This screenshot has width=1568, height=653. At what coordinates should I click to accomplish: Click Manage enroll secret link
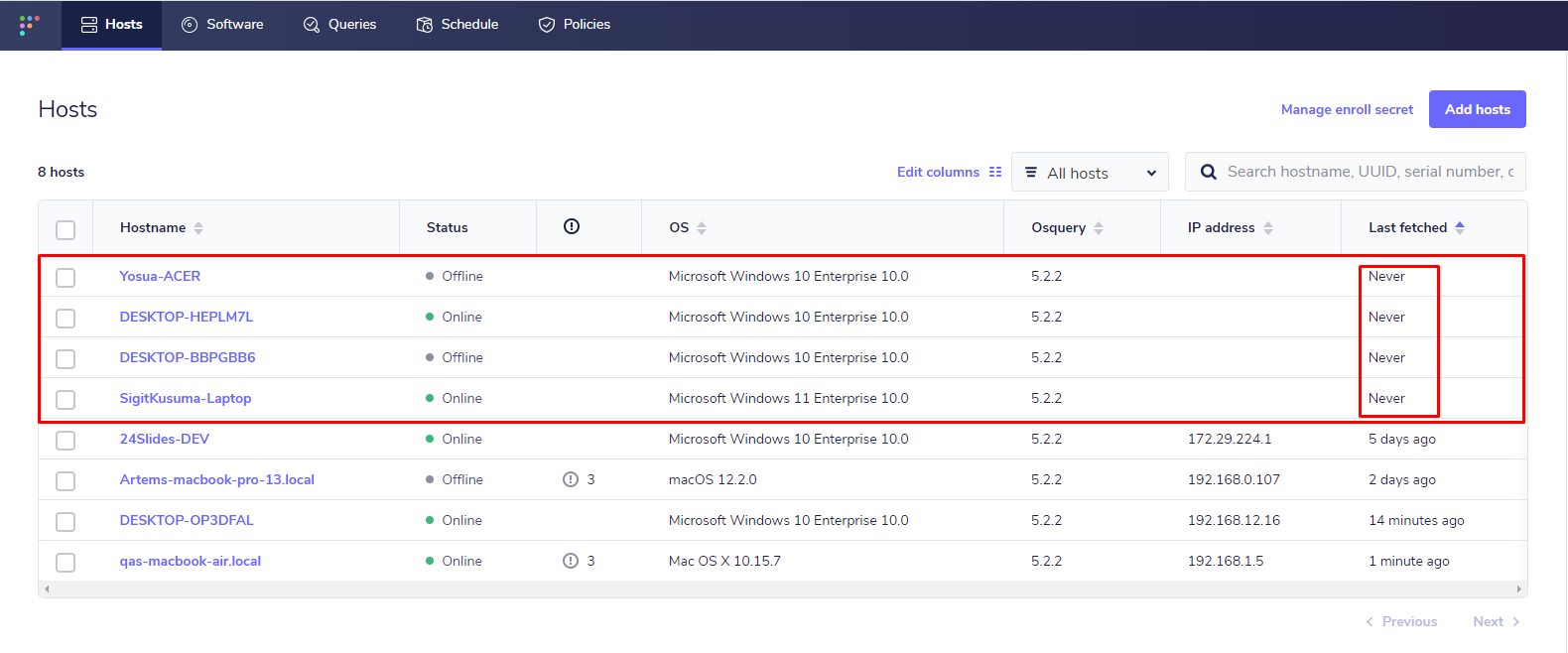pyautogui.click(x=1347, y=109)
